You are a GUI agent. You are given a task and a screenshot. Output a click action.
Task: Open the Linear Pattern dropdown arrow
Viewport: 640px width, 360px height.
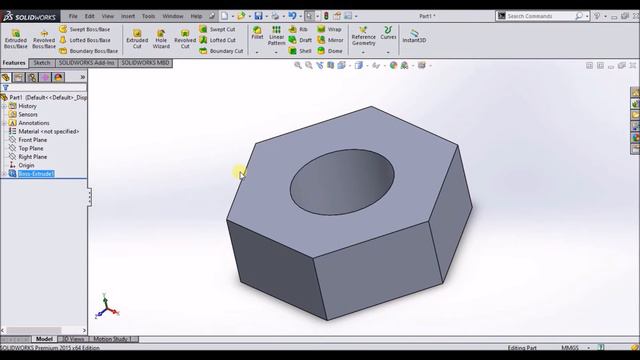click(x=276, y=52)
